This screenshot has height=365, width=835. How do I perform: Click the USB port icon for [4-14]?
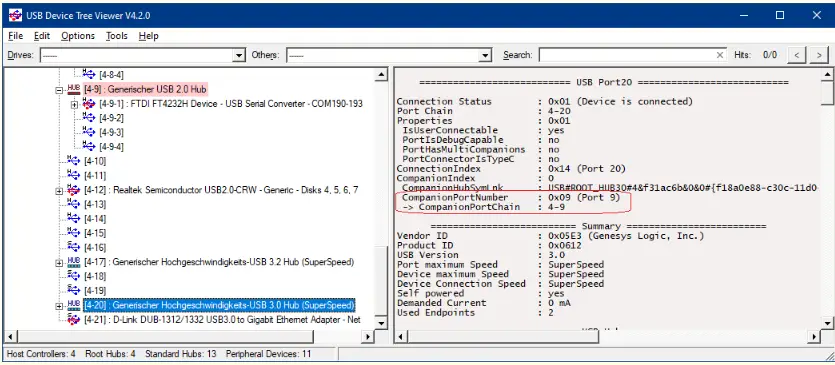[x=74, y=218]
